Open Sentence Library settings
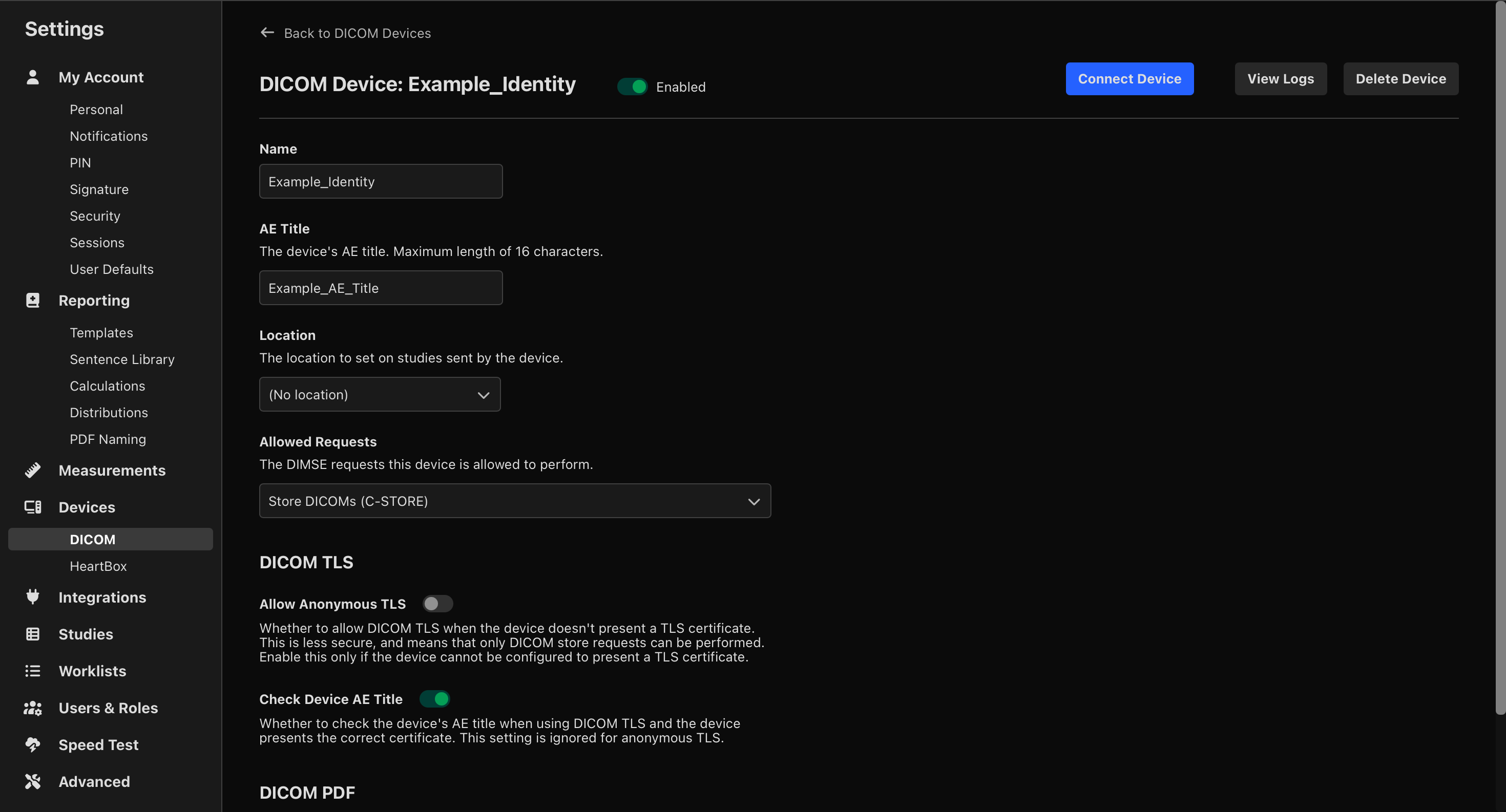1506x812 pixels. [x=122, y=359]
